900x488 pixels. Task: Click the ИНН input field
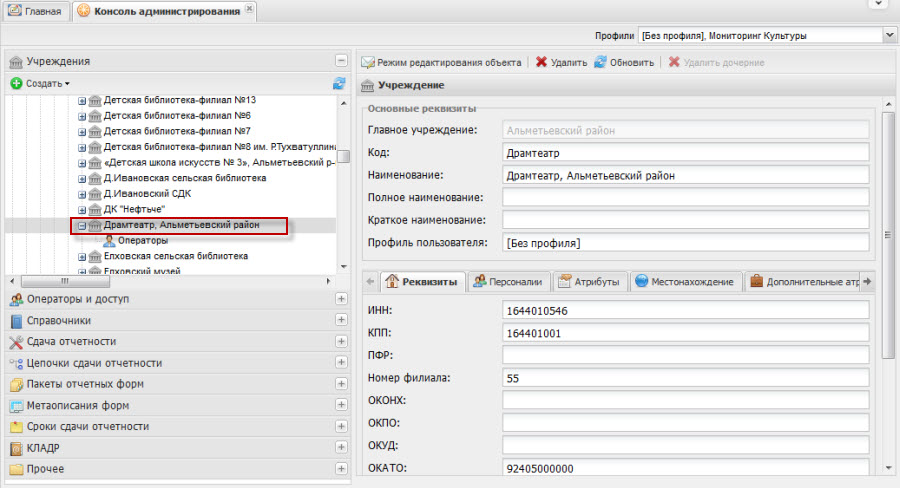[x=685, y=311]
